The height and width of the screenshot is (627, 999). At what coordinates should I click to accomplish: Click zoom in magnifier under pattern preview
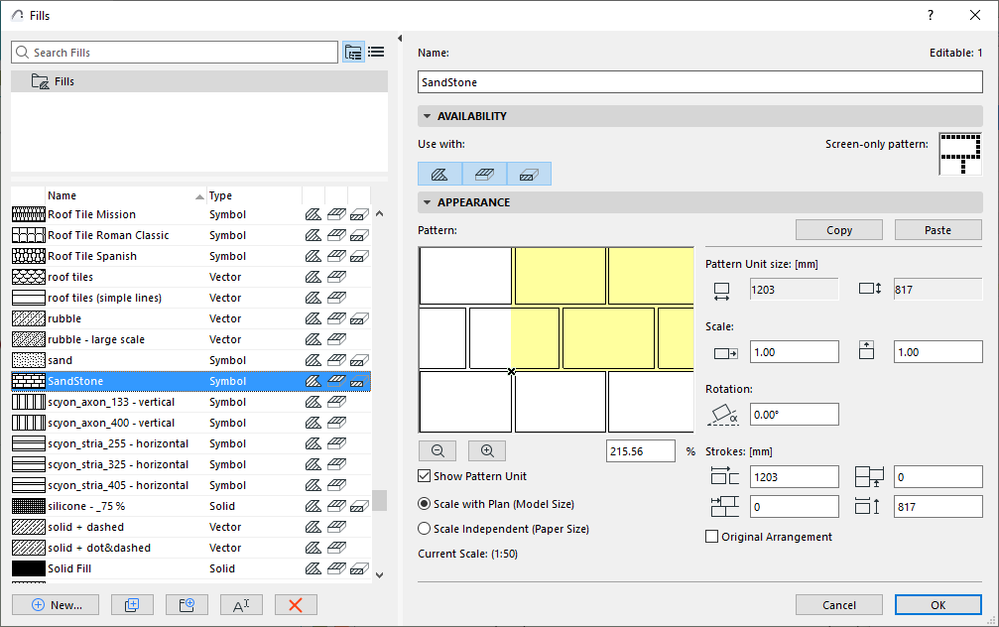click(487, 451)
